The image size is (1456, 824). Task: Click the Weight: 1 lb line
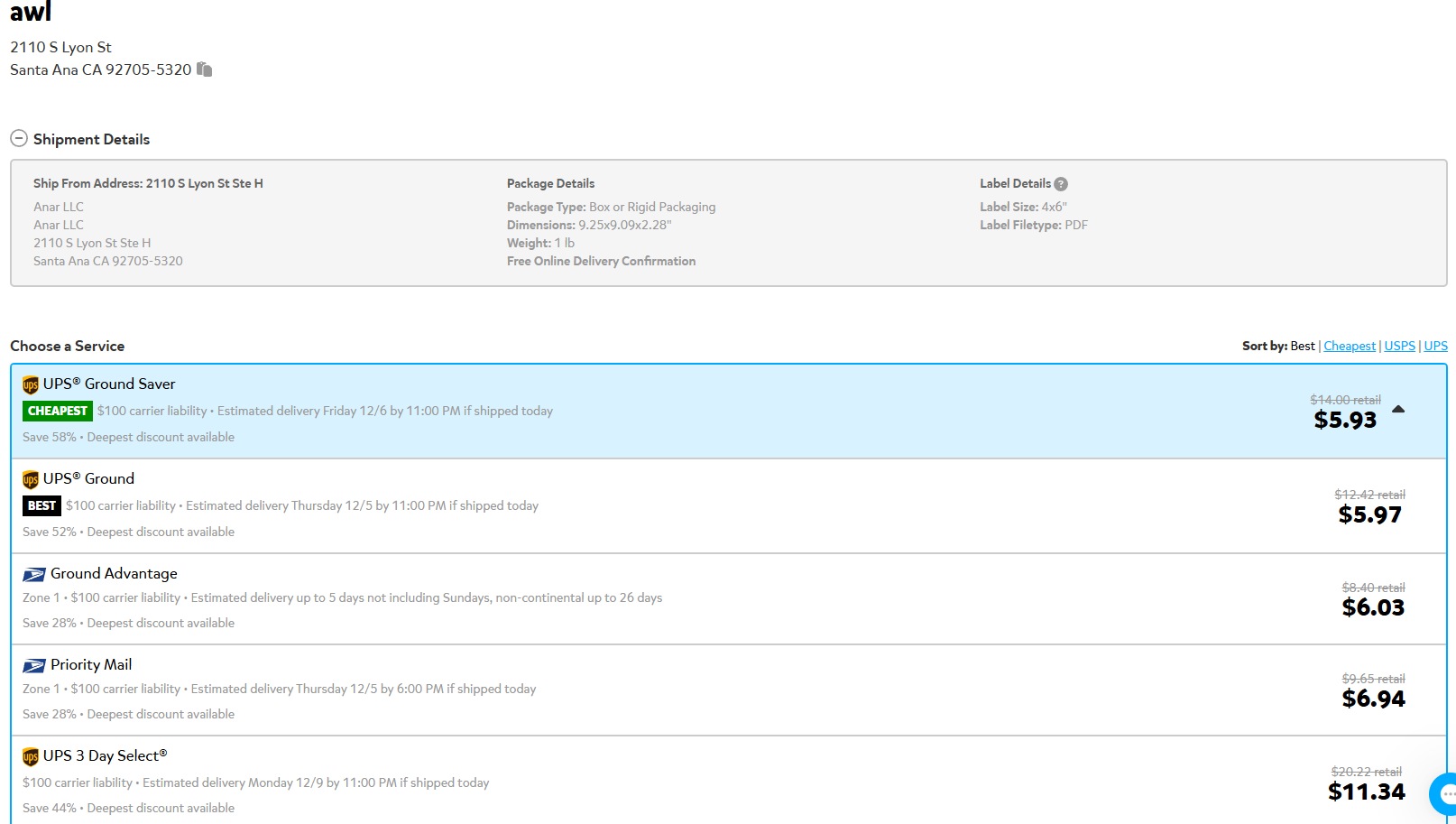click(x=540, y=243)
